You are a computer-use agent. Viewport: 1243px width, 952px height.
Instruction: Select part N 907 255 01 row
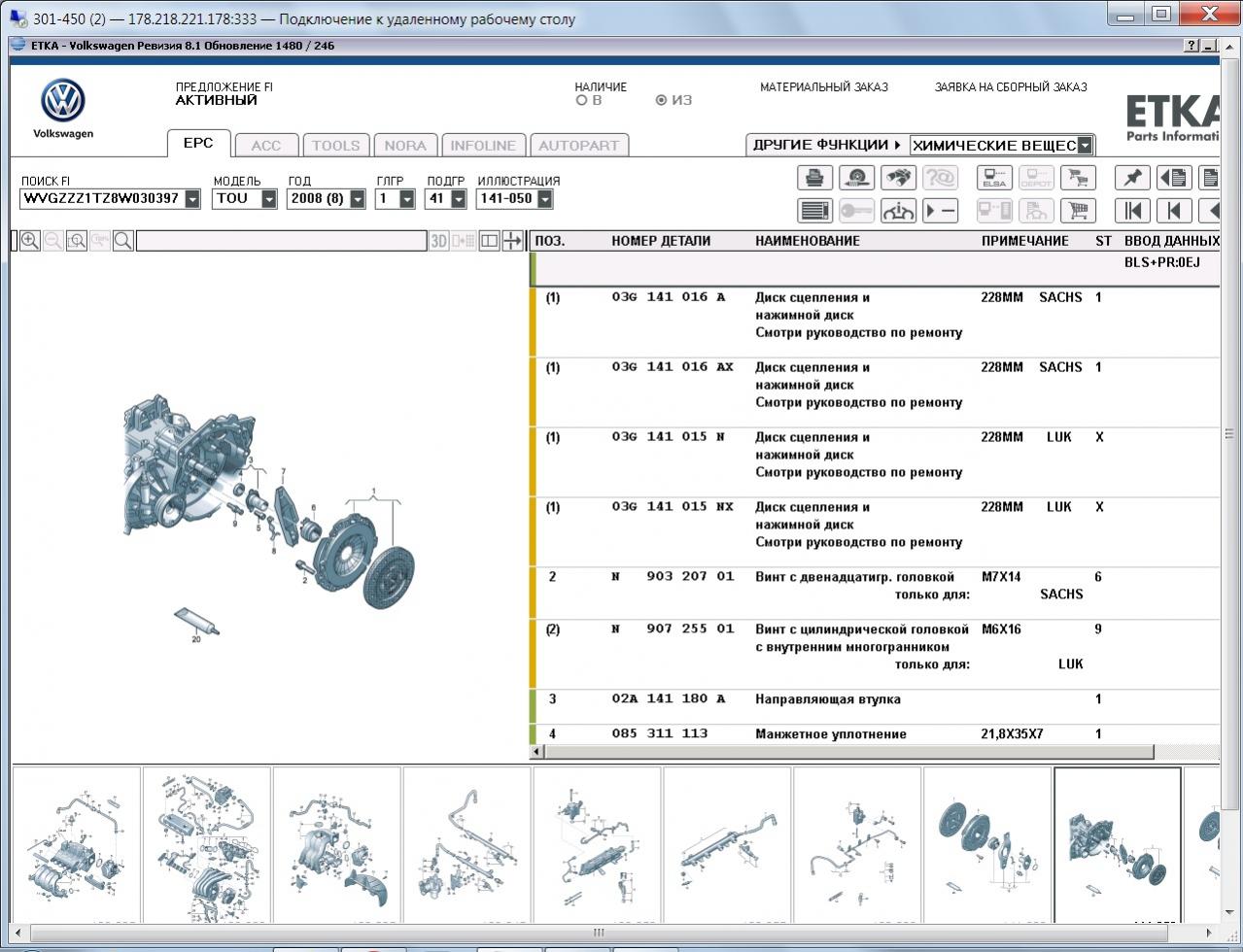pos(875,655)
